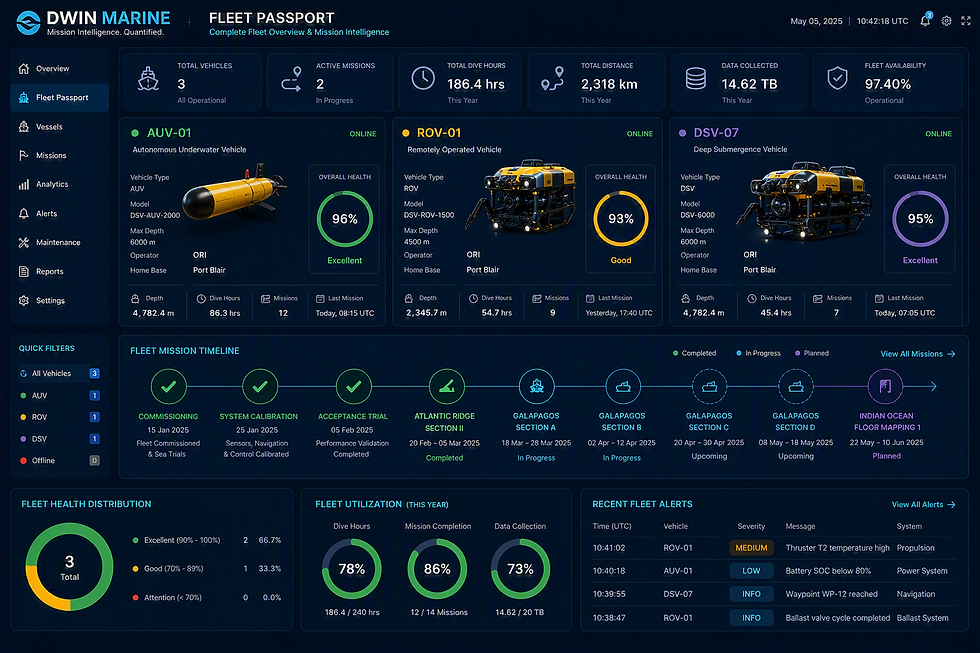The width and height of the screenshot is (980, 653).
Task: Open View All Missions link
Action: pos(918,354)
